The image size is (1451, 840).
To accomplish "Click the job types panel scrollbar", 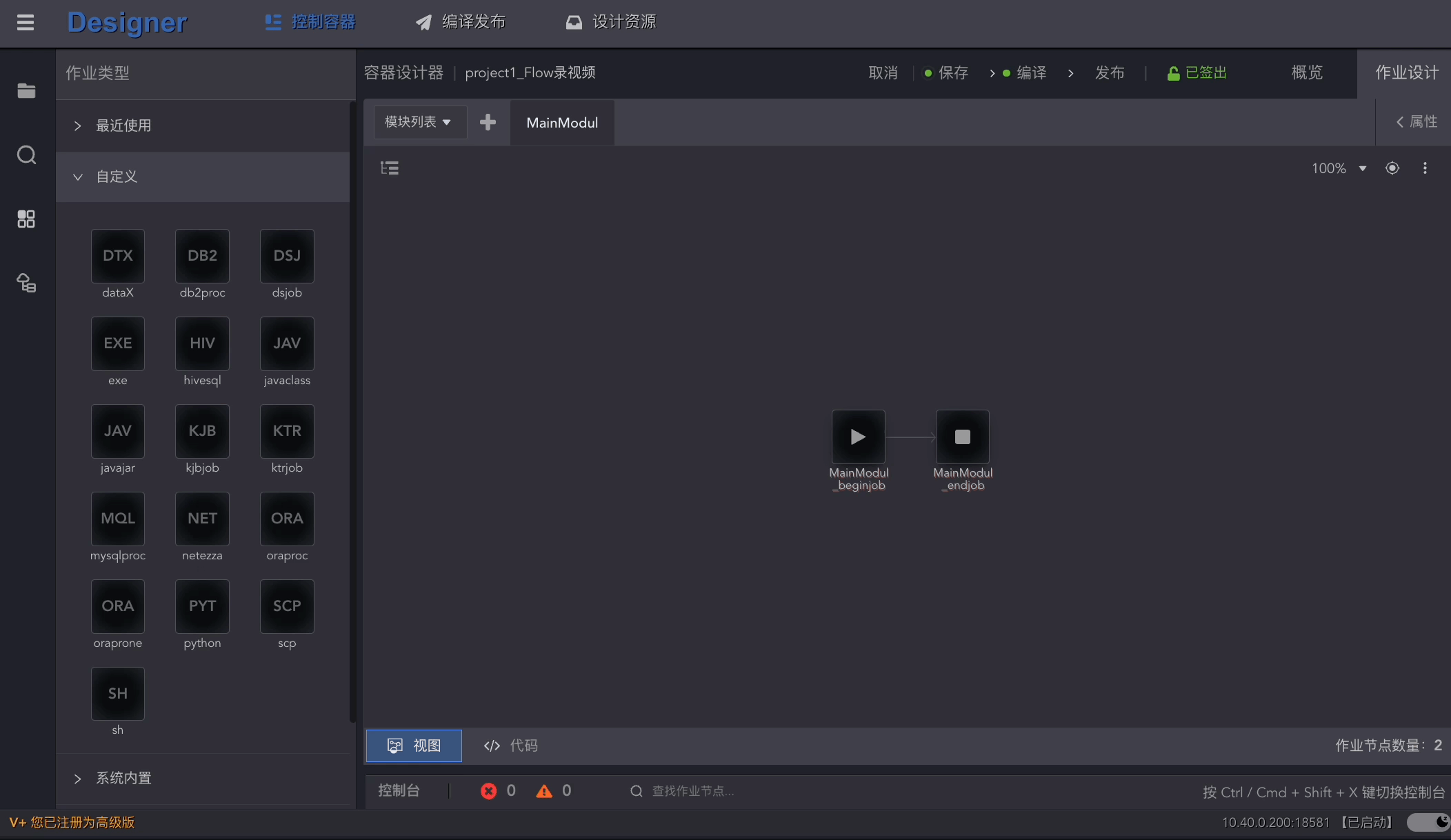I will click(x=352, y=412).
